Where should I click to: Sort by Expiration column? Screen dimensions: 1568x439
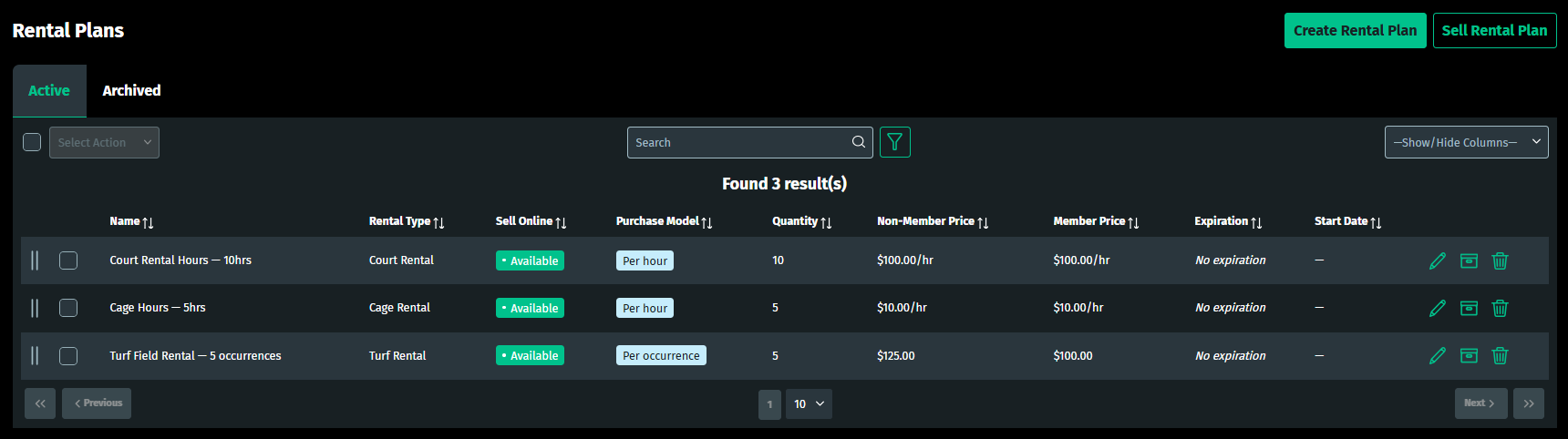[x=1256, y=222]
